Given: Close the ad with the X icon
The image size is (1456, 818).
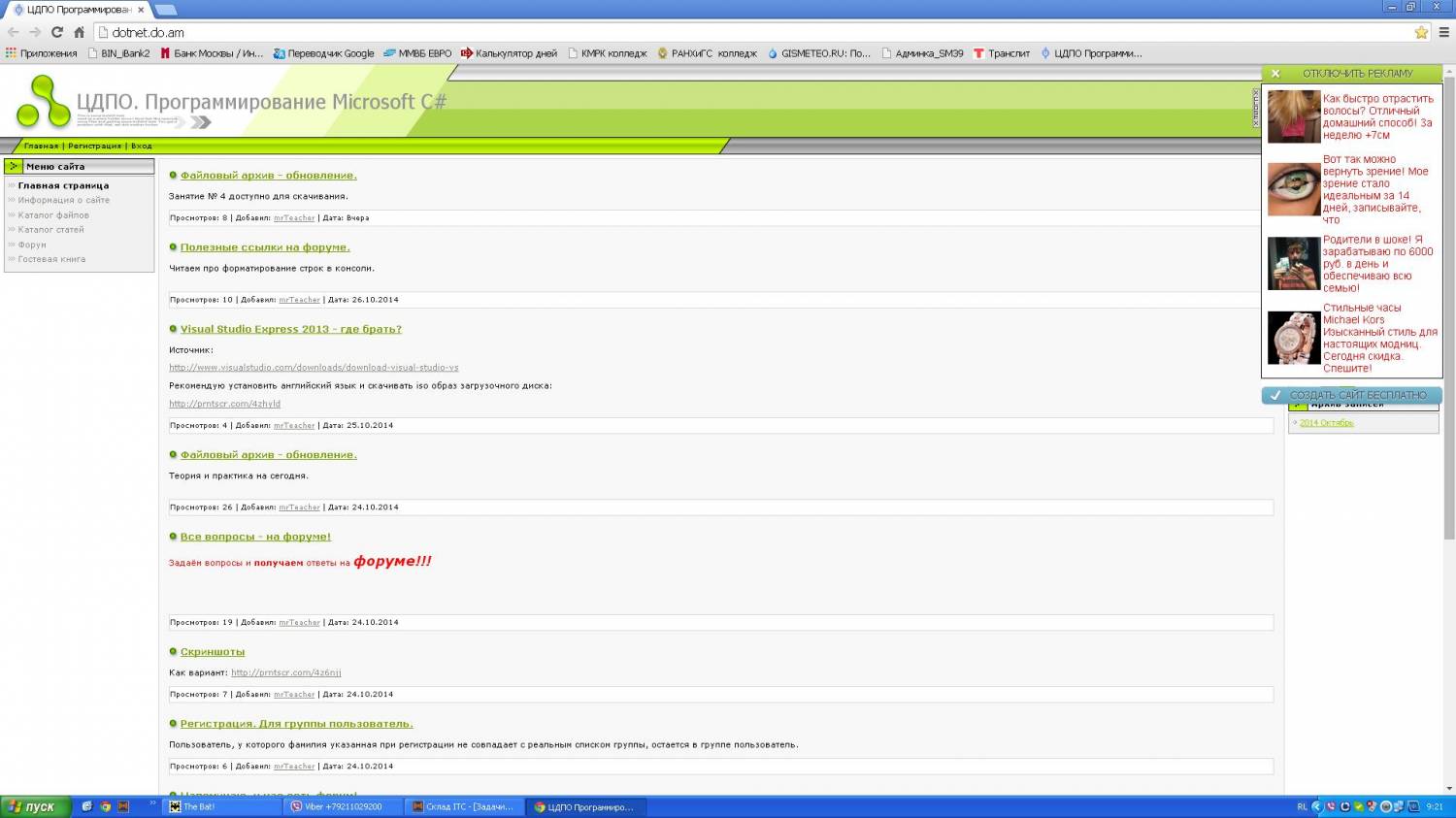Looking at the screenshot, I should [x=1275, y=74].
